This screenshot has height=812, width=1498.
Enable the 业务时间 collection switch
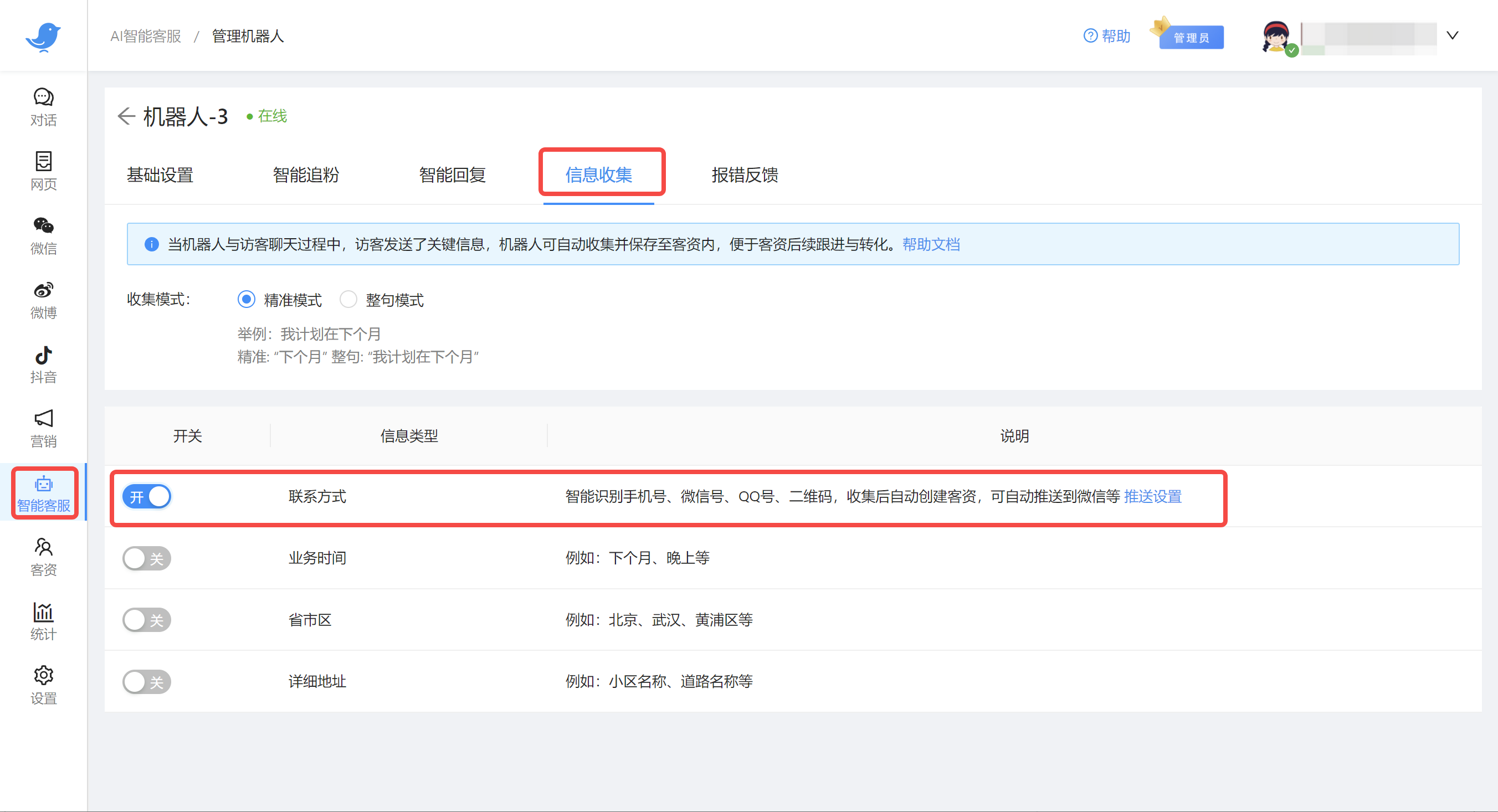click(147, 558)
